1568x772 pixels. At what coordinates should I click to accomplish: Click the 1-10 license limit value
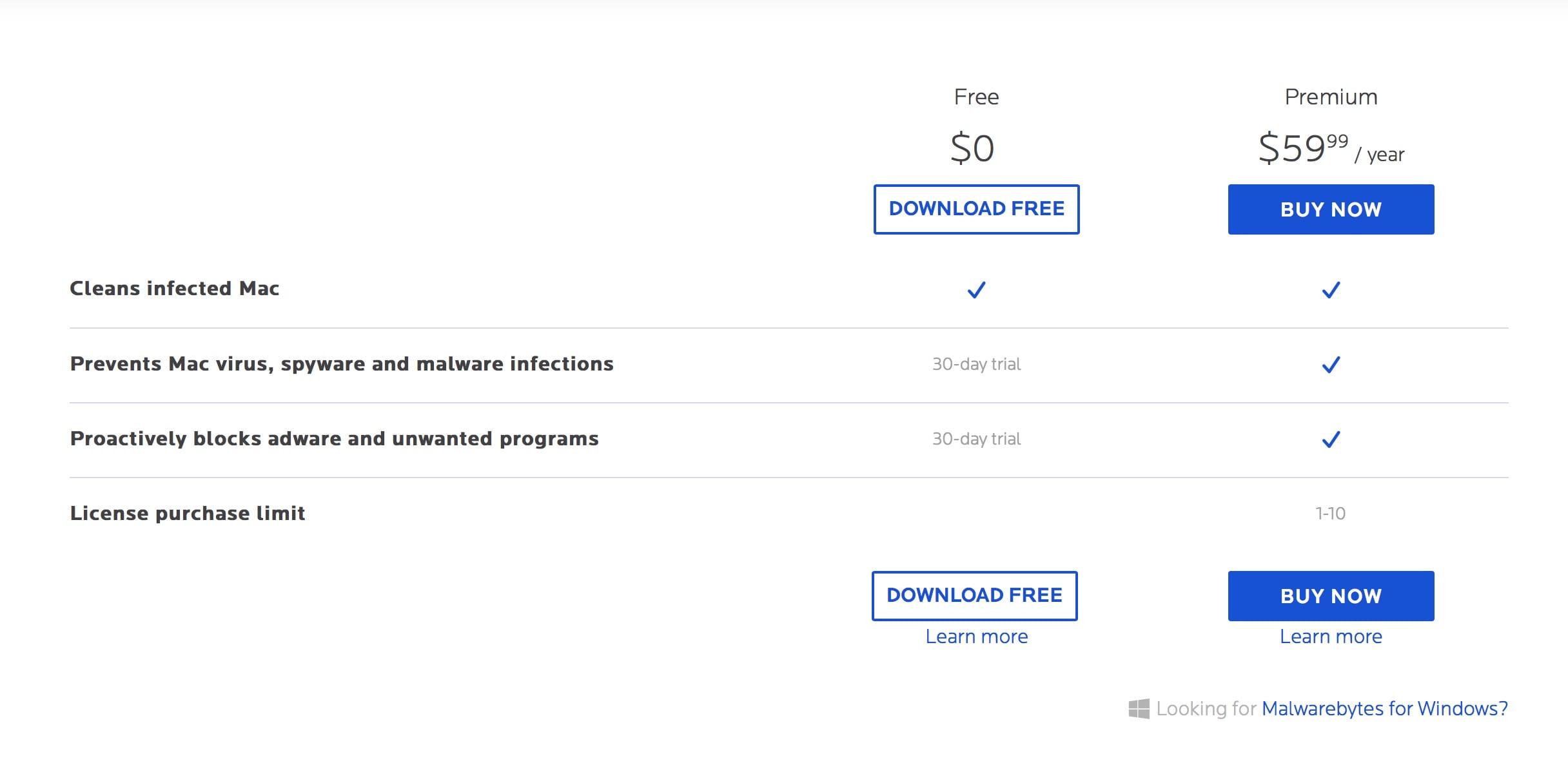[x=1331, y=514]
